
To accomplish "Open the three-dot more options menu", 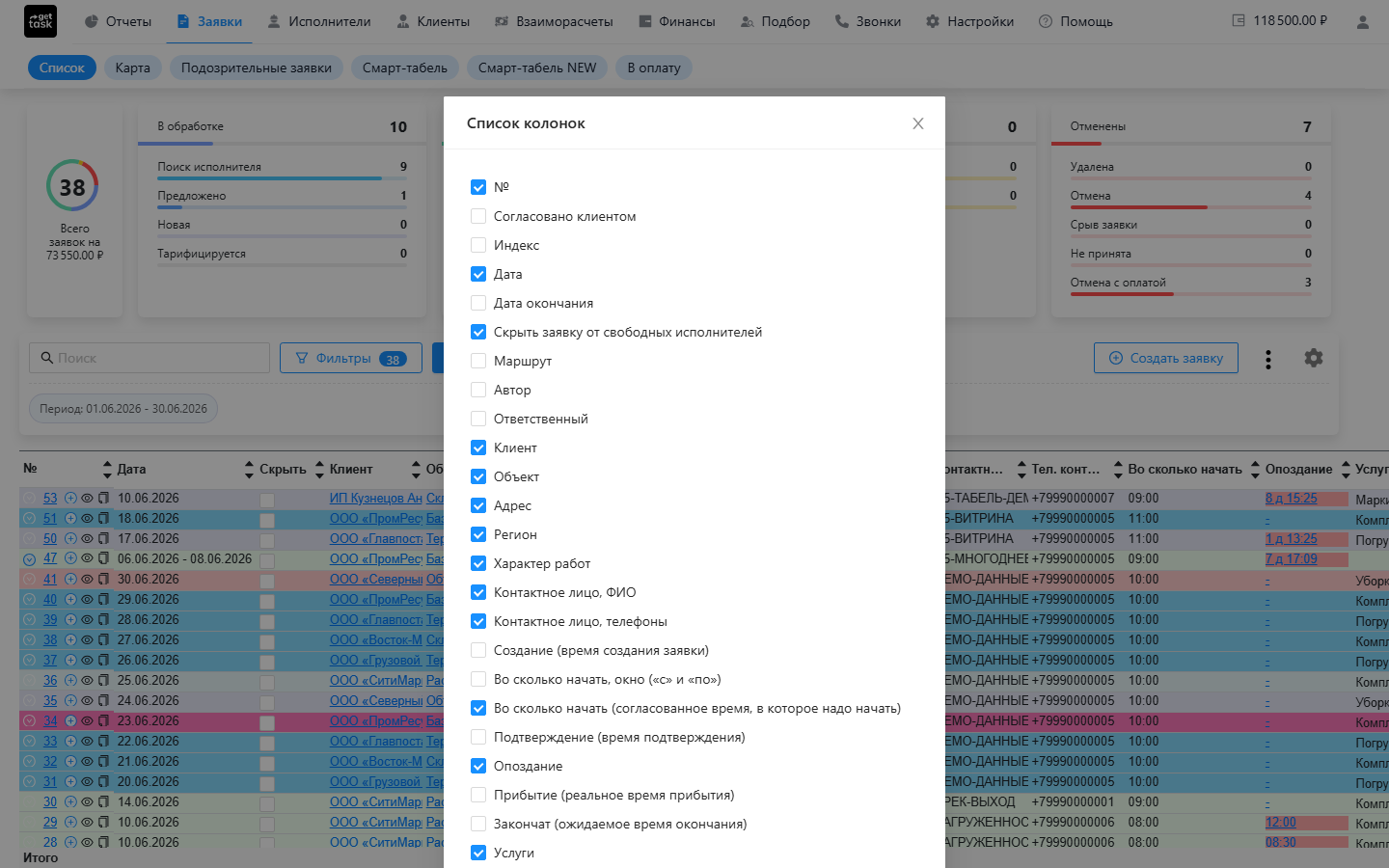I will pos(1267,359).
